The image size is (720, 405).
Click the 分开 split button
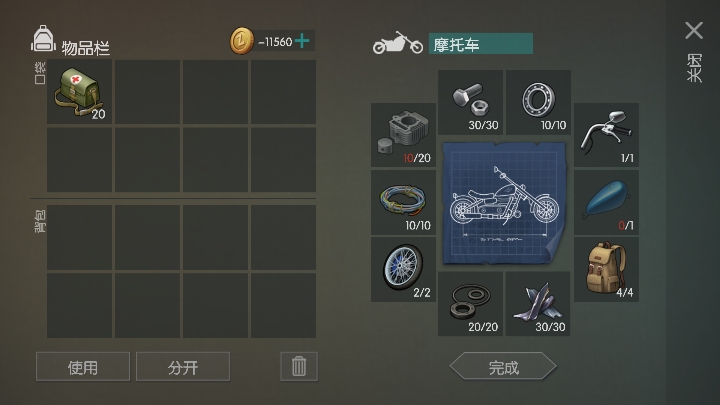[x=183, y=366]
